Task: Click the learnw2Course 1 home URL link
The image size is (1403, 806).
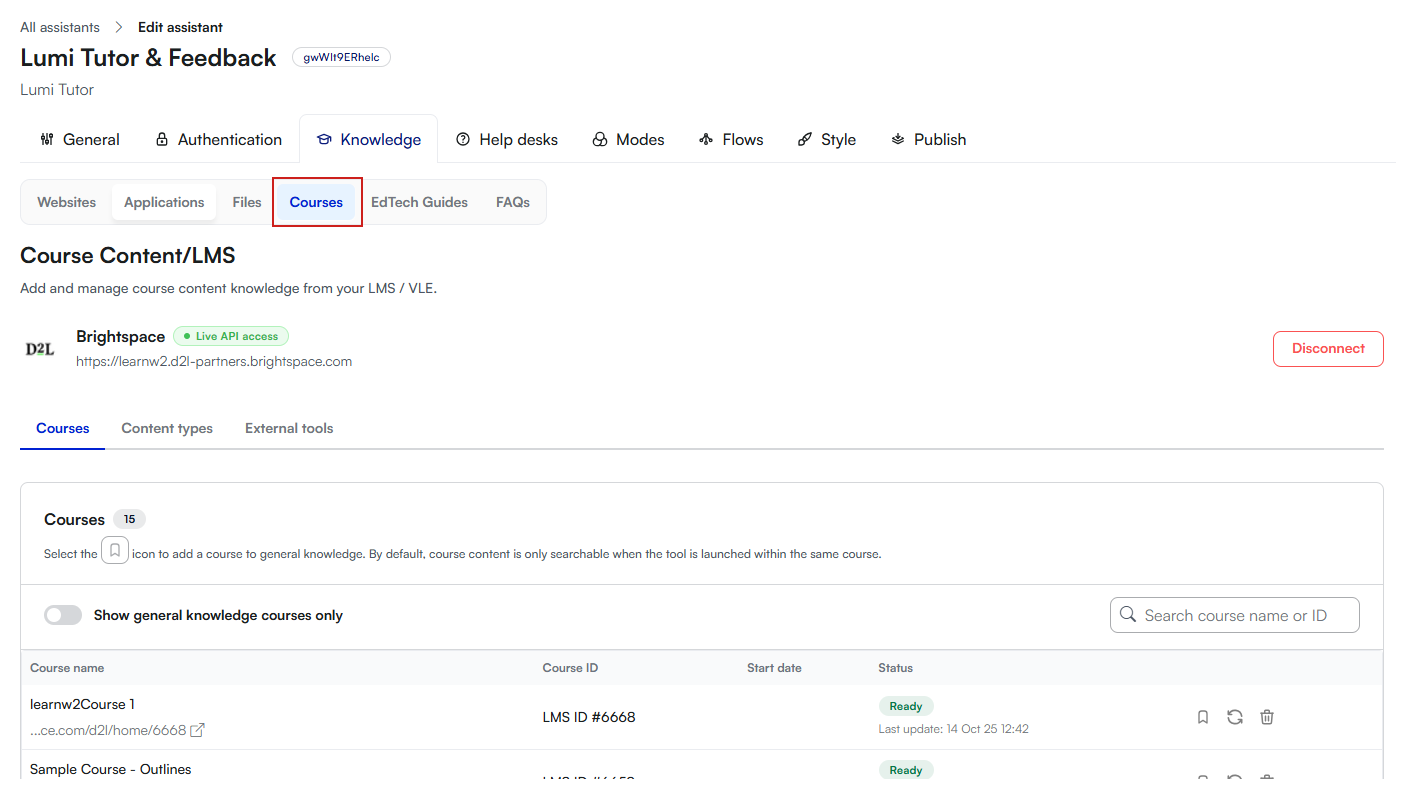Action: pos(108,730)
